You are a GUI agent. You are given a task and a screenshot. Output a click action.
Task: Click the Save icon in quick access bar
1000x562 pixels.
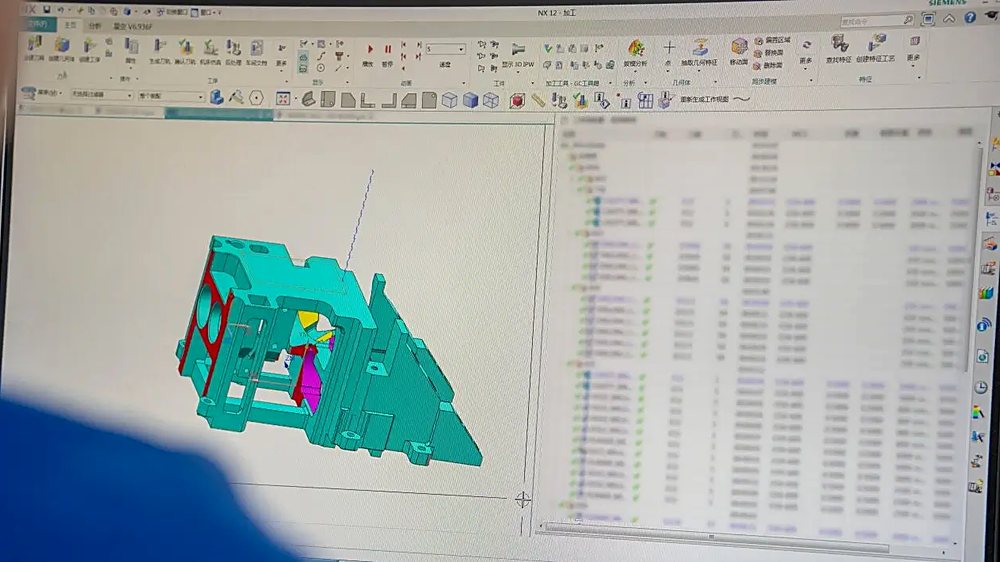pos(47,10)
